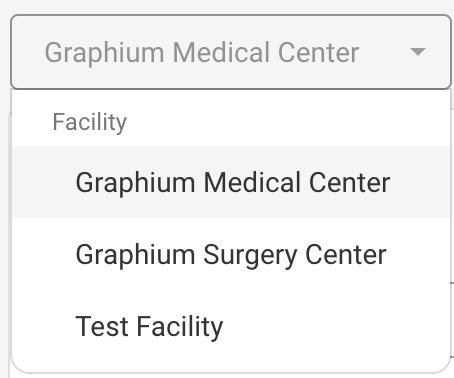
Task: Click empty area right of Facility header
Action: [x=287, y=122]
